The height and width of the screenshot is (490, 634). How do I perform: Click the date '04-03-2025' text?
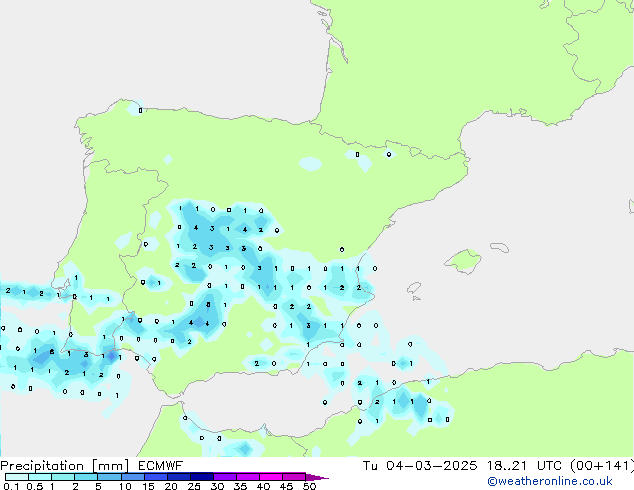(x=431, y=466)
